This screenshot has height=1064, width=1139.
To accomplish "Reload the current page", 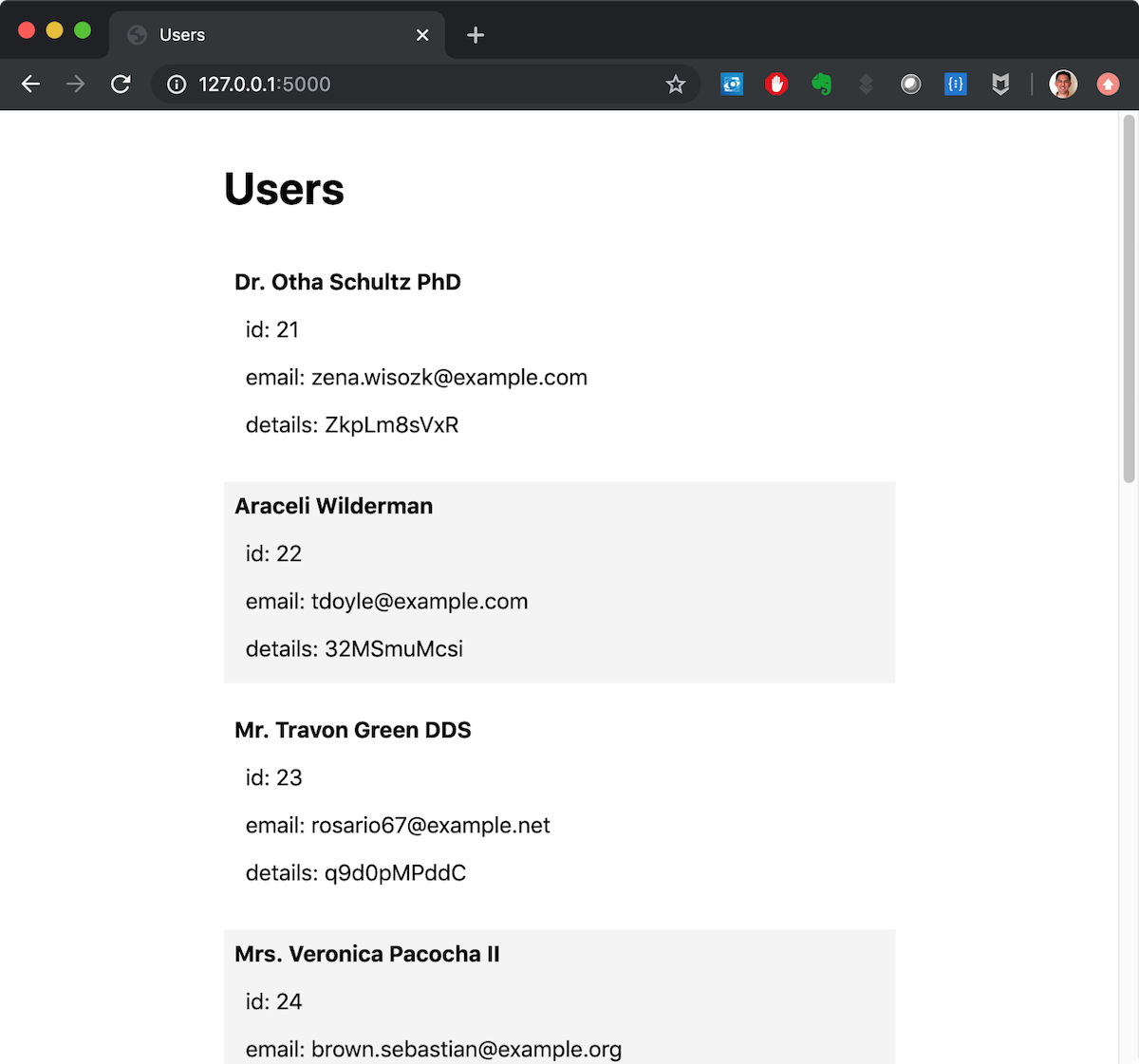I will 121,84.
